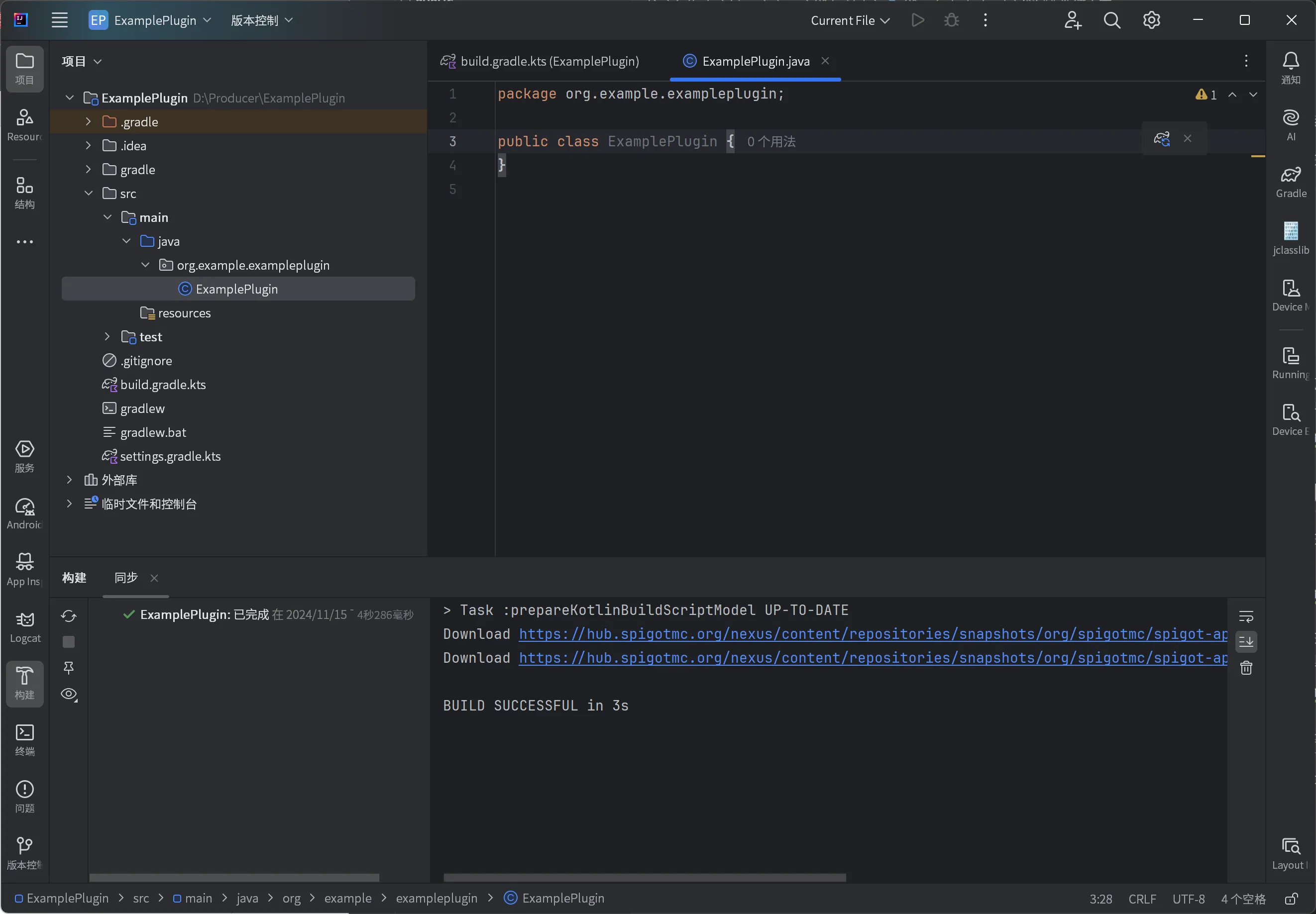Click the 4个空格 indent setting

(1243, 899)
